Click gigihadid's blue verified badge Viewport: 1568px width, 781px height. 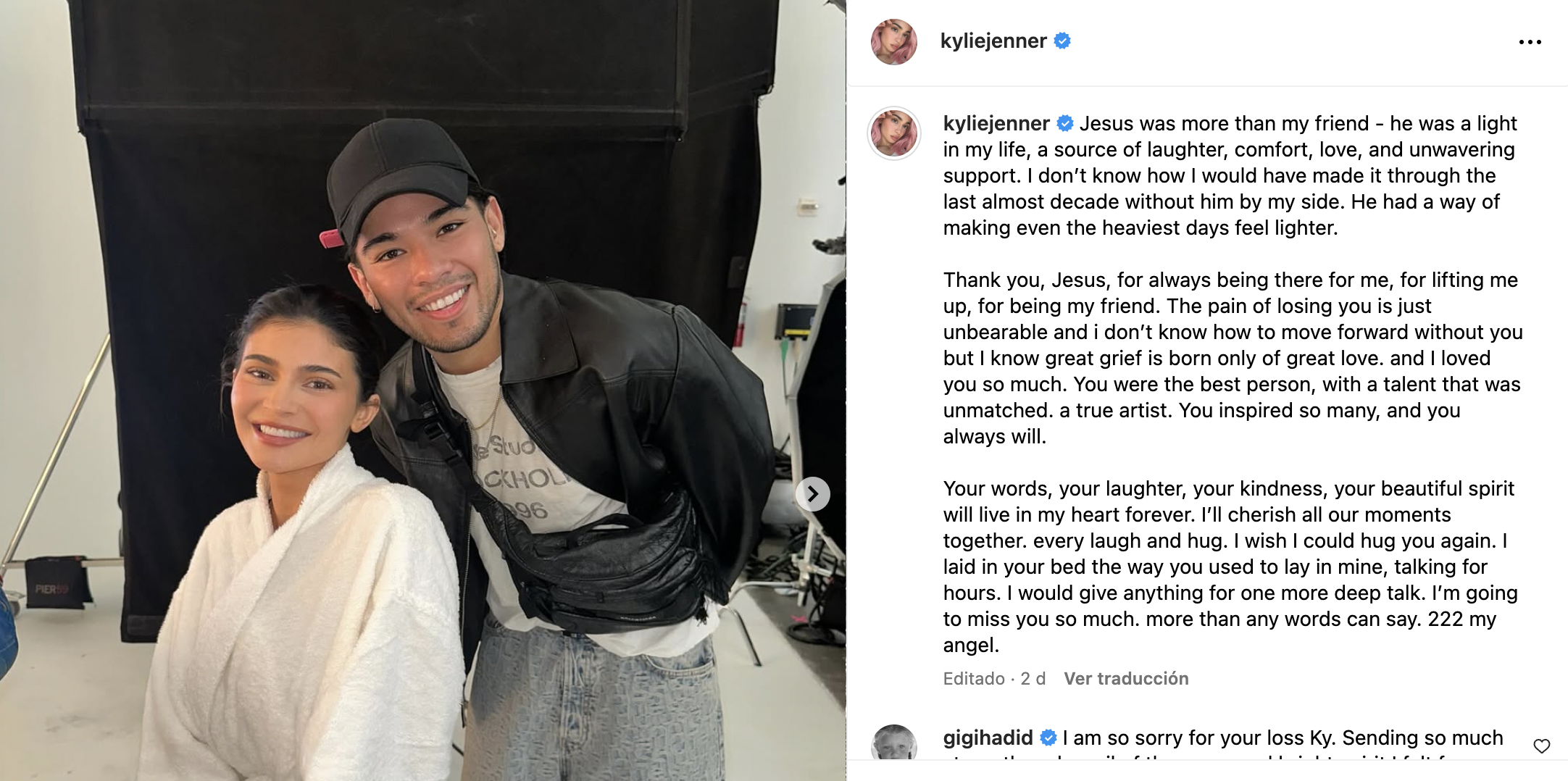pyautogui.click(x=1048, y=738)
